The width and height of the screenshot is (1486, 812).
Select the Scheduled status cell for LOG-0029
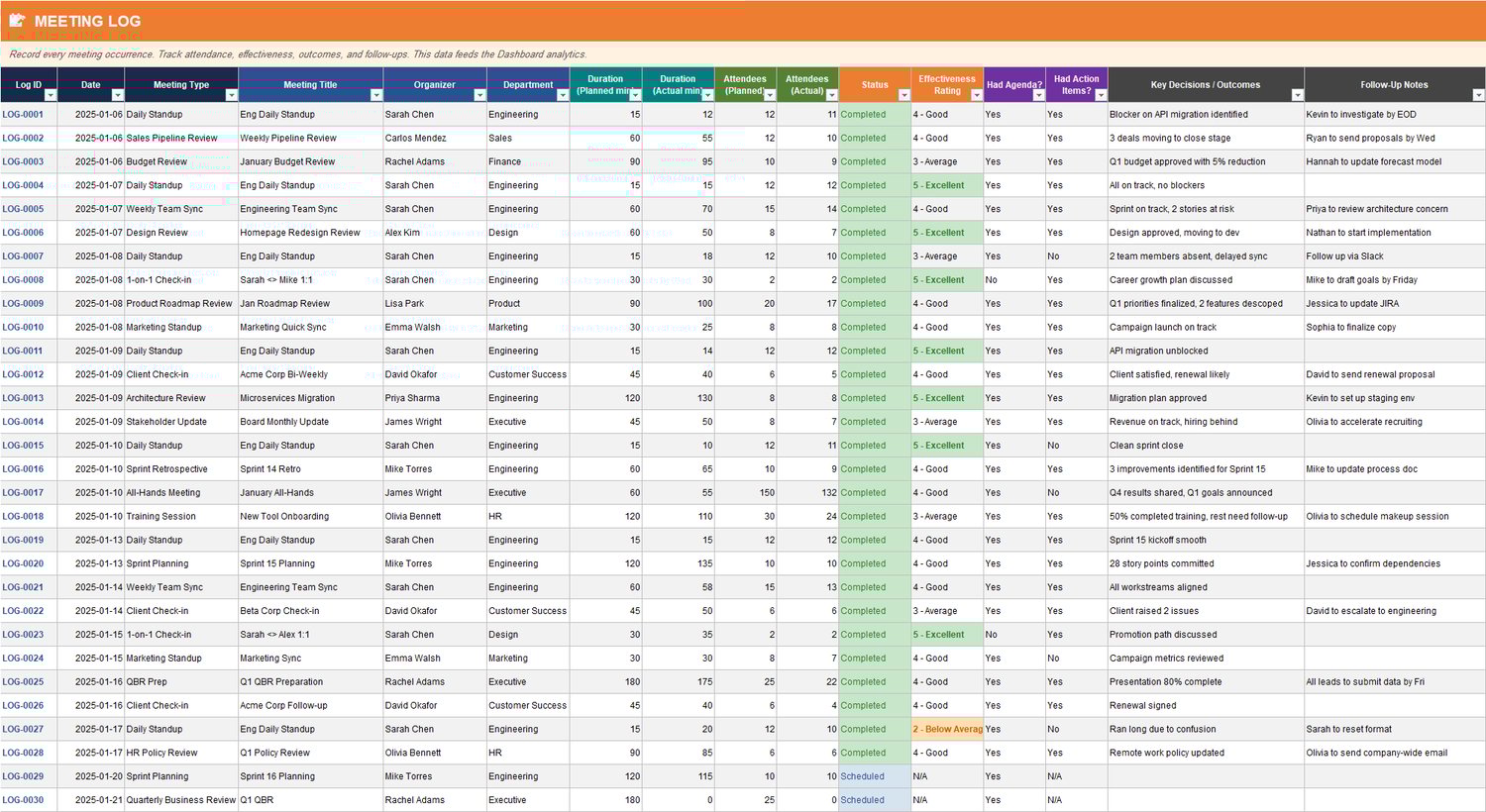click(x=872, y=776)
